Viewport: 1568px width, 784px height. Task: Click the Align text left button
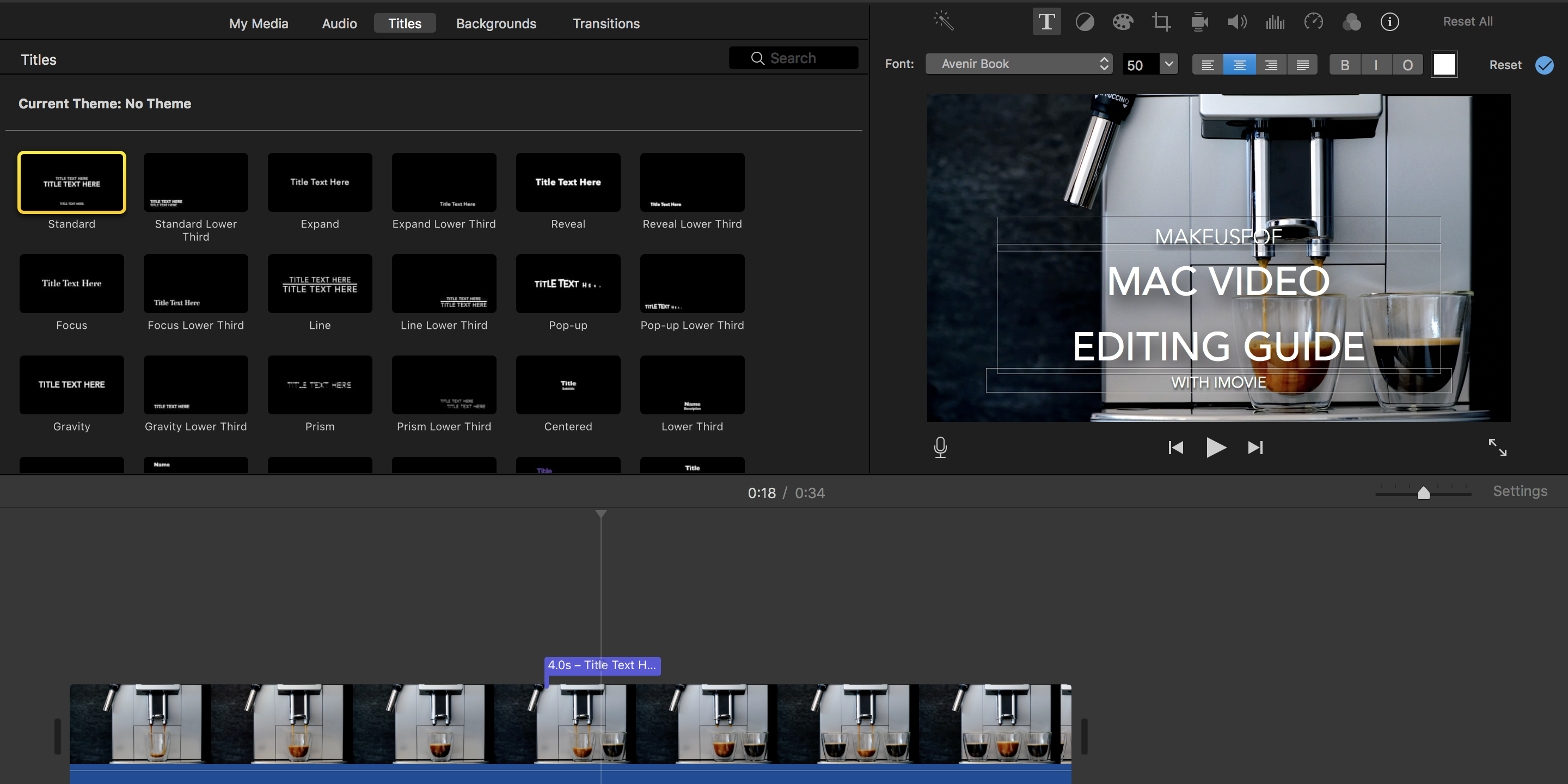1208,64
